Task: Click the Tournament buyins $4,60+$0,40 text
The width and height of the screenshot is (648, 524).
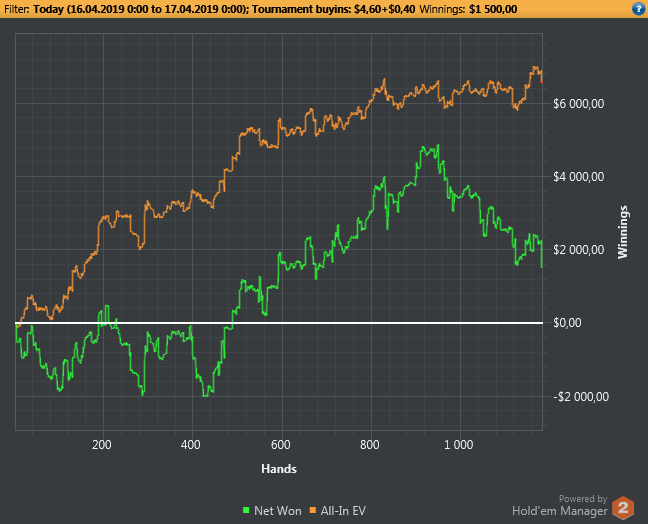Action: click(333, 9)
